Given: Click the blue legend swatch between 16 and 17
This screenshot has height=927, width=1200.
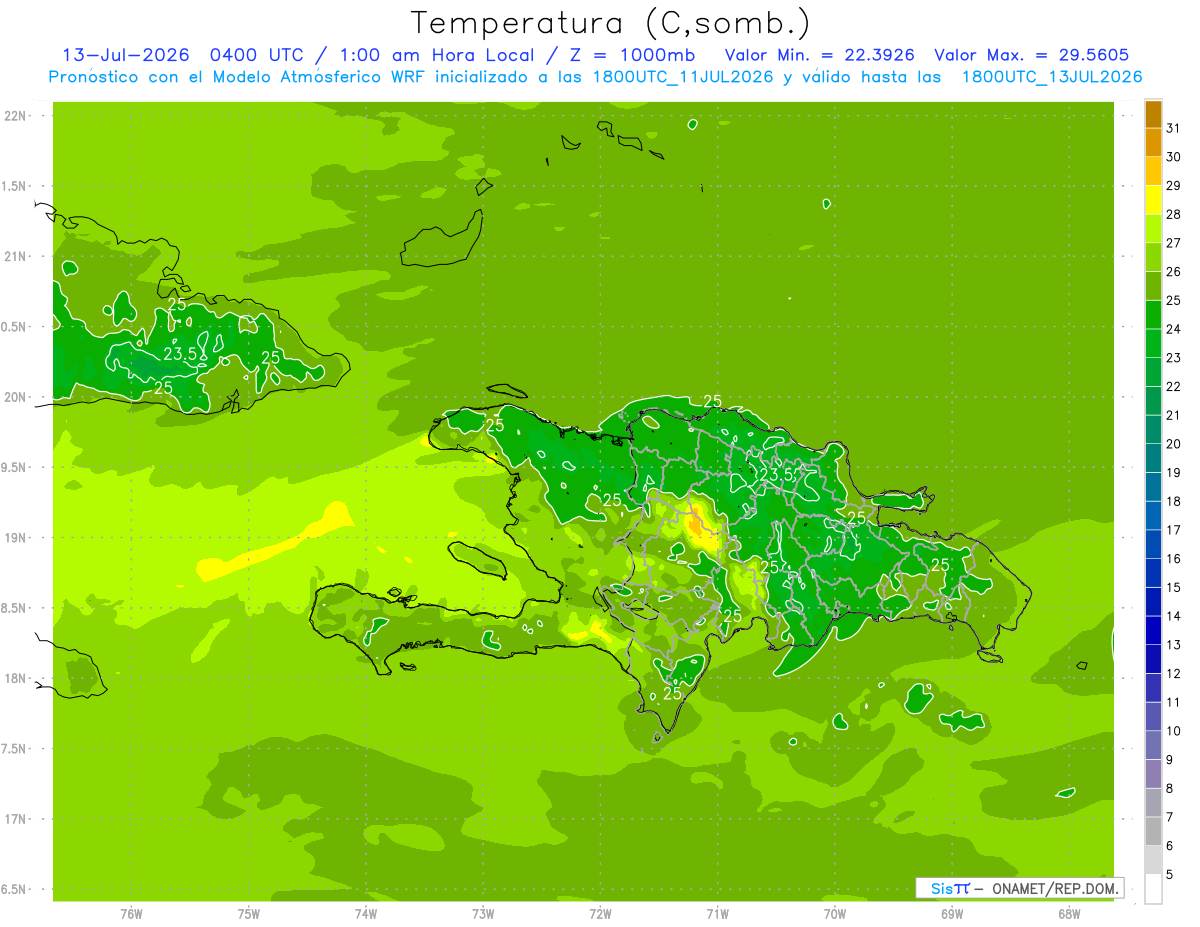Looking at the screenshot, I should coord(1153,545).
